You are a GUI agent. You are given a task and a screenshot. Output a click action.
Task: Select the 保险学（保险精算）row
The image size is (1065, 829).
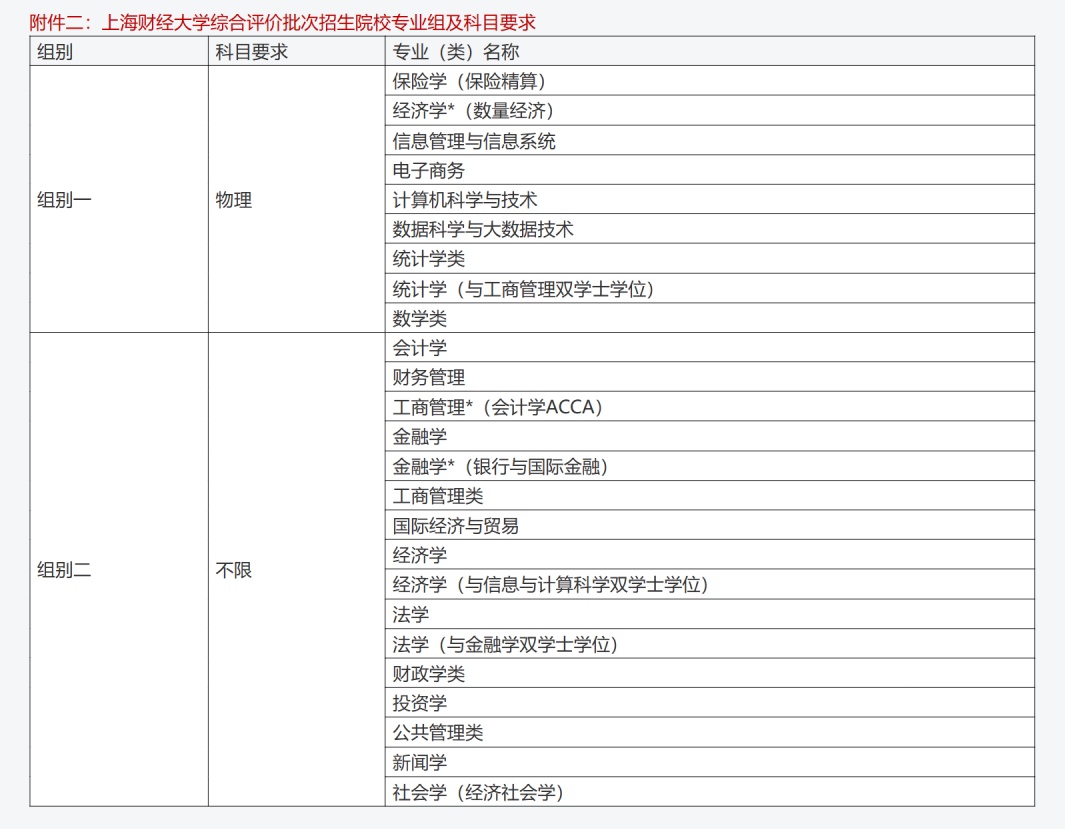710,81
